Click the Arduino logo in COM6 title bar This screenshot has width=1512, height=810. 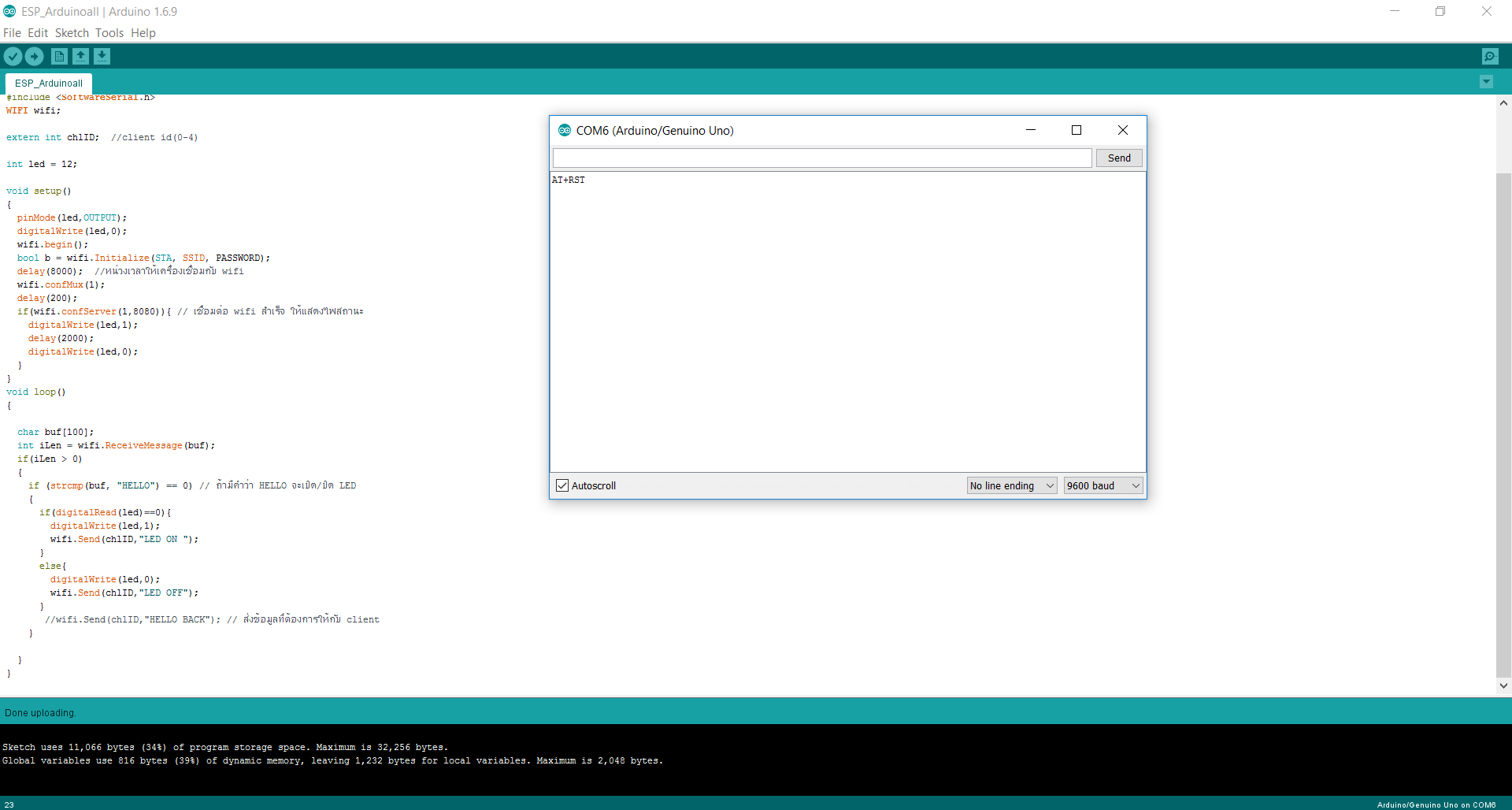coord(564,130)
